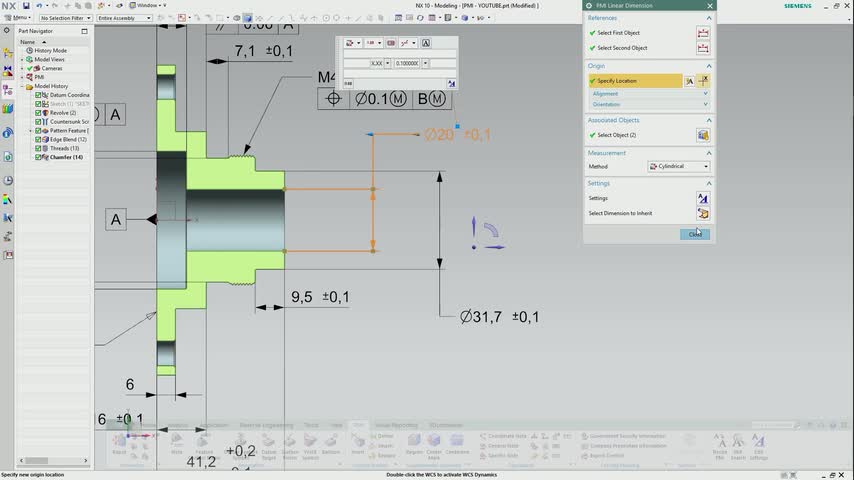This screenshot has width=854, height=480.
Task: Select the Part Navigator sidebar tab
Action: pos(8,90)
